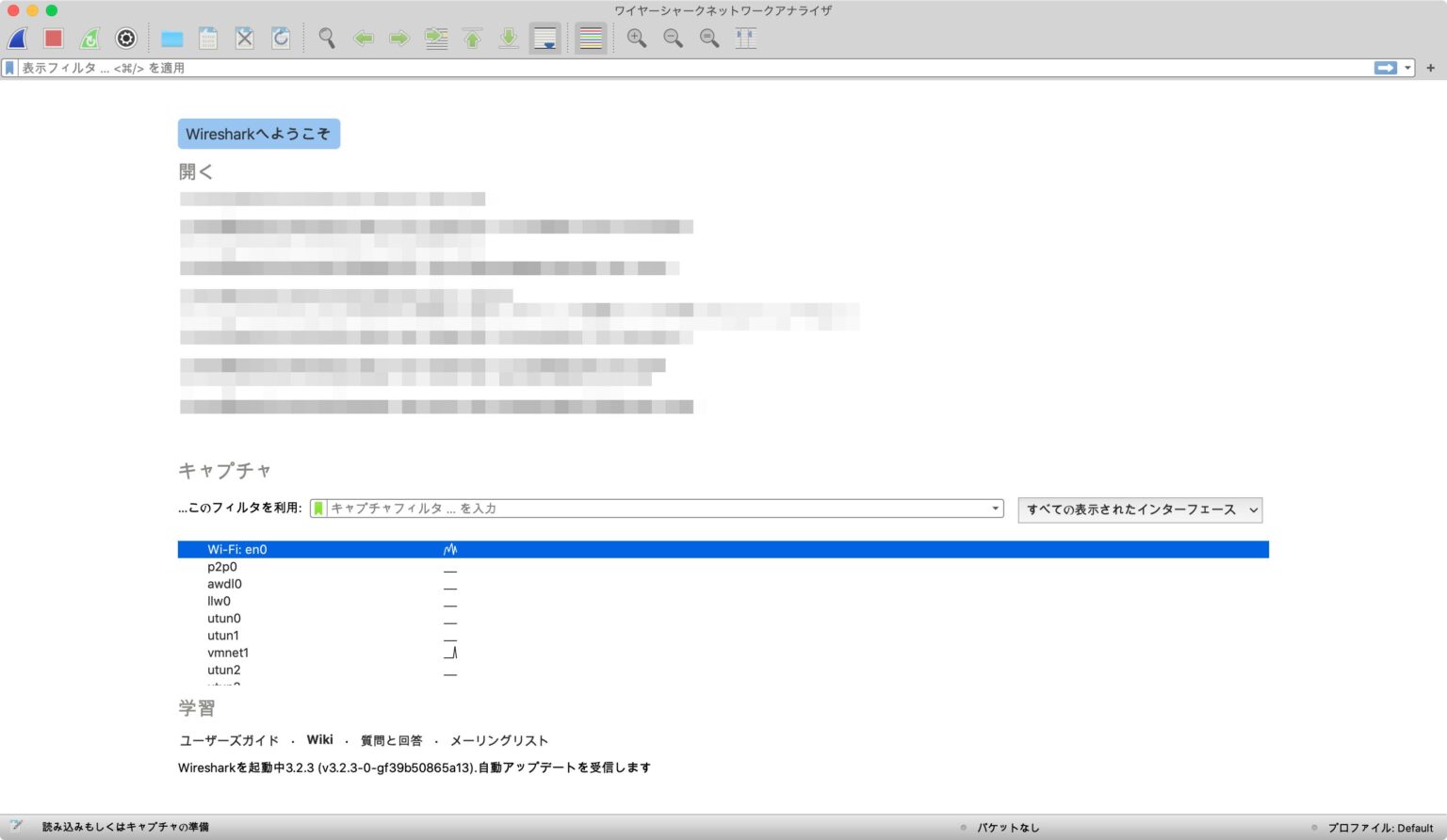Open すべての表示されたインターフェース dropdown
This screenshot has width=1447, height=840.
[1140, 509]
